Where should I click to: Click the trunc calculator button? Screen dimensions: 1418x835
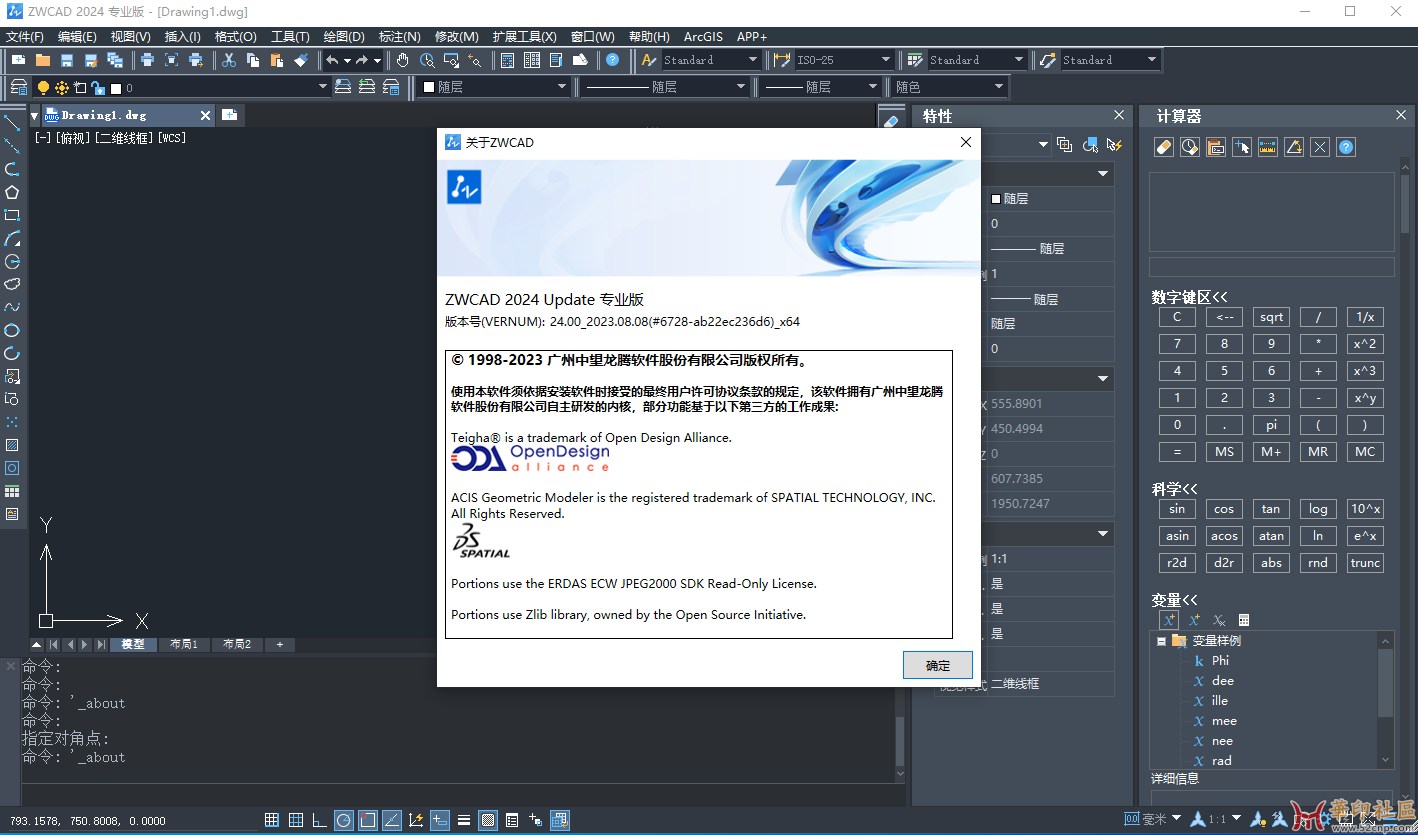click(x=1365, y=563)
